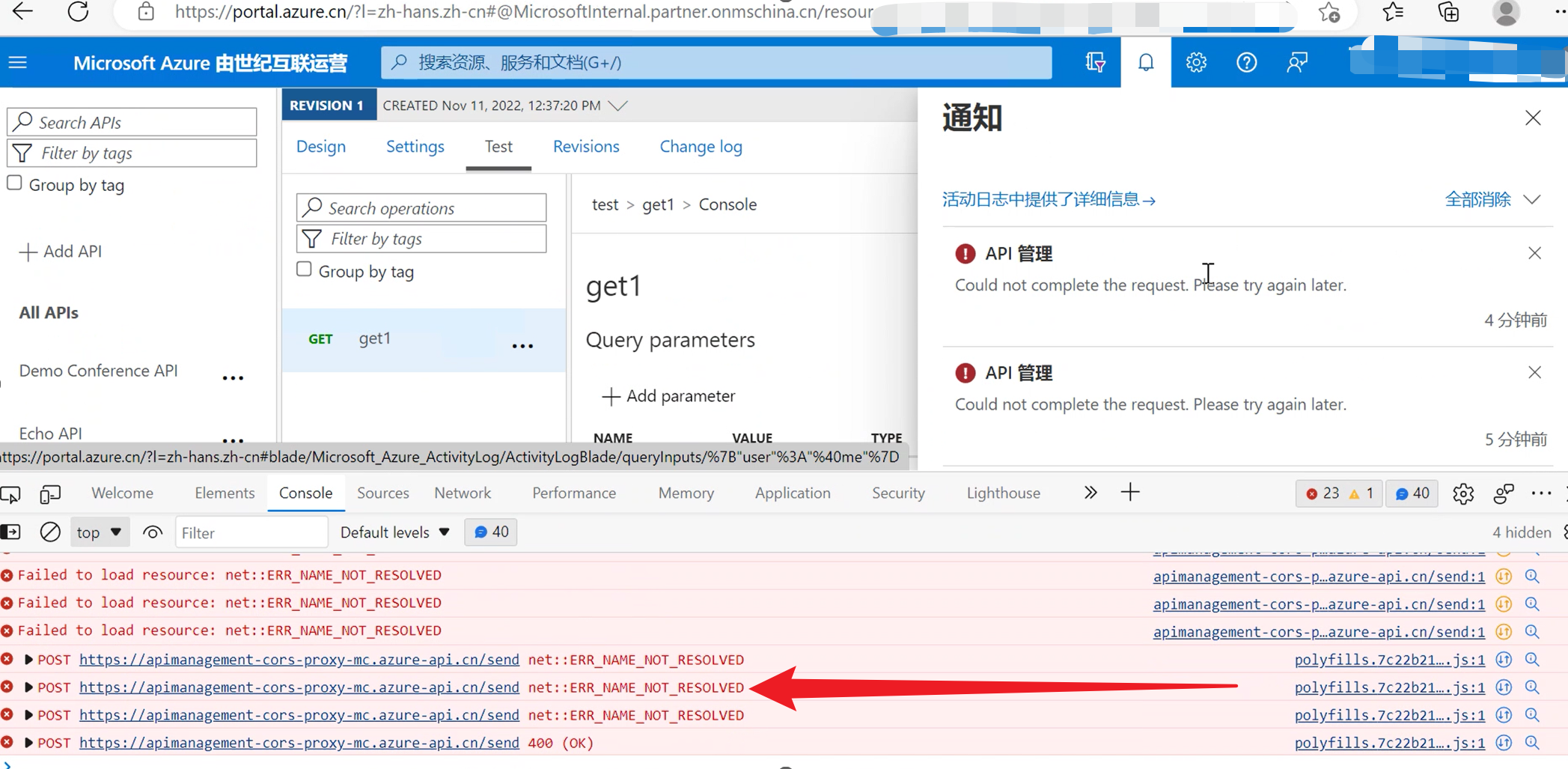The height and width of the screenshot is (769, 1568).
Task: Open the Default levels dropdown
Action: pos(394,532)
